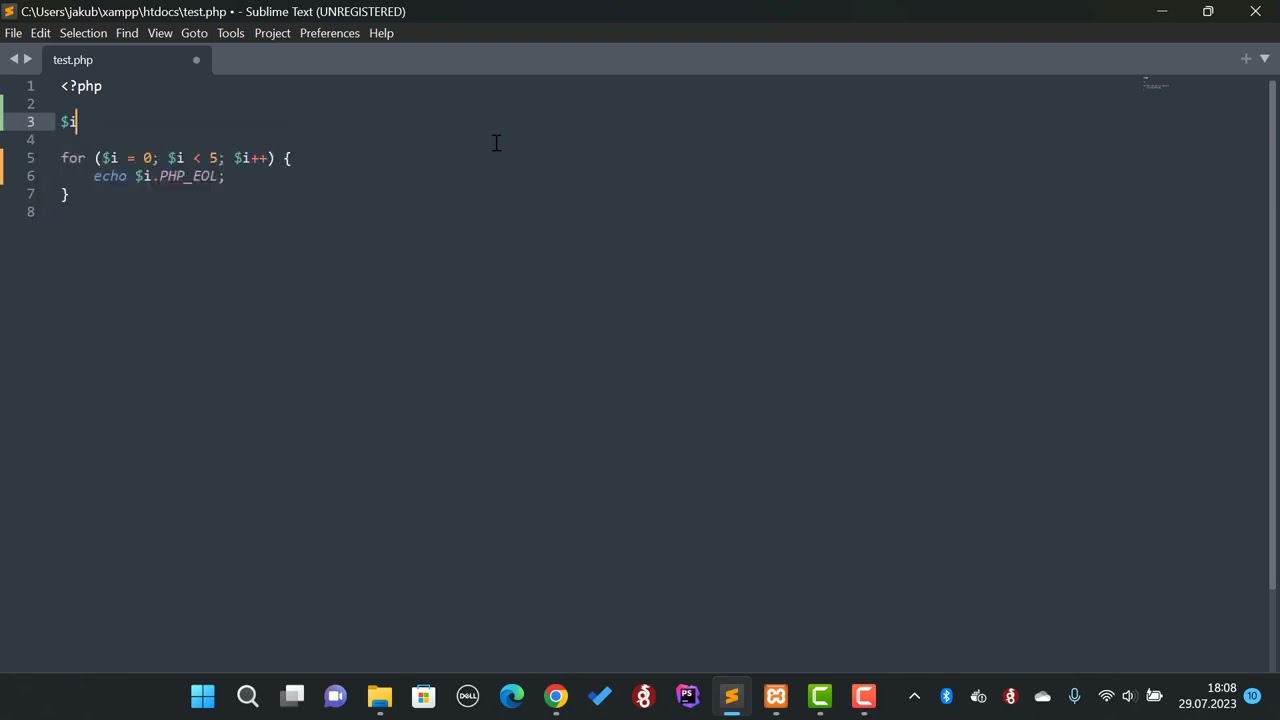Click the vertical scrollbar
This screenshot has height=720, width=1280.
click(1272, 335)
